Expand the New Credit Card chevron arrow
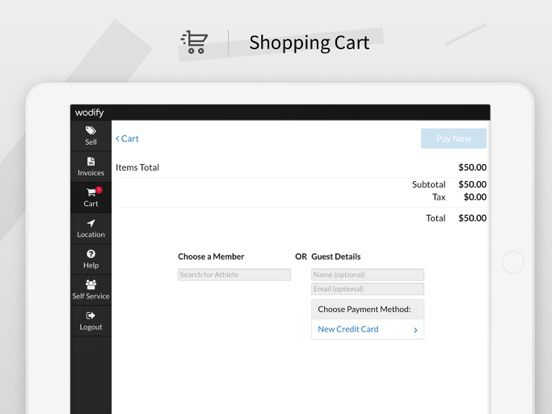This screenshot has height=414, width=552. (x=415, y=330)
